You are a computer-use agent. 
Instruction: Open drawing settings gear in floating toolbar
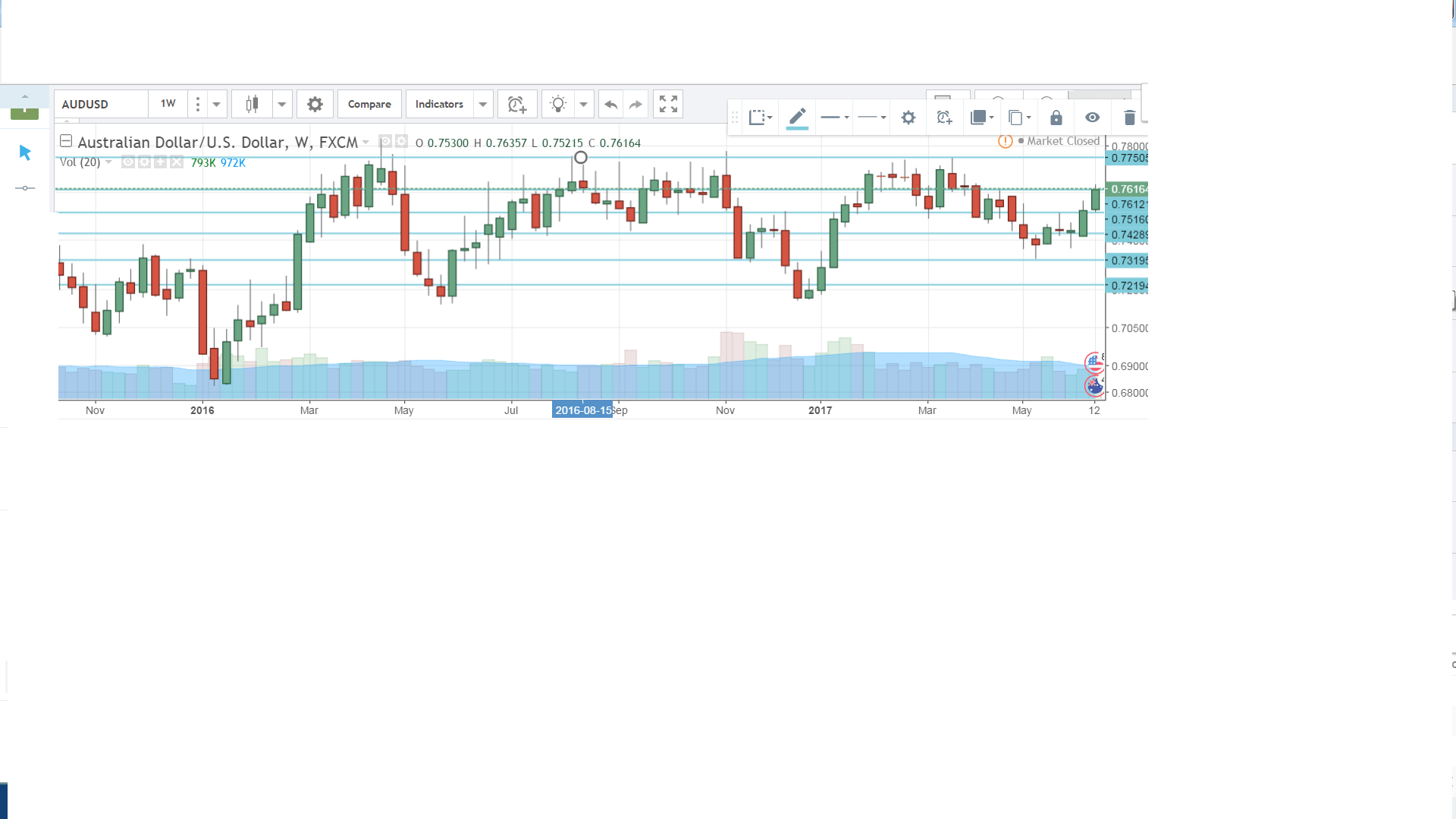coord(908,118)
